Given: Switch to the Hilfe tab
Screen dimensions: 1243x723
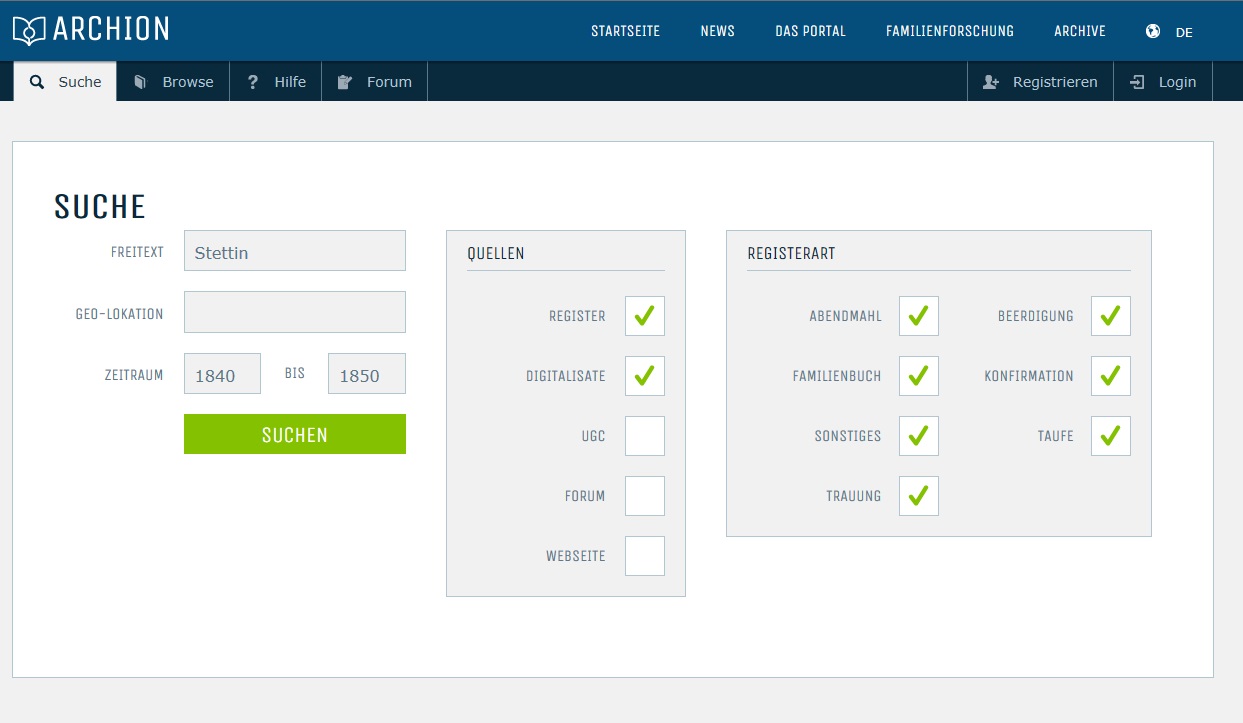Looking at the screenshot, I should [x=276, y=82].
